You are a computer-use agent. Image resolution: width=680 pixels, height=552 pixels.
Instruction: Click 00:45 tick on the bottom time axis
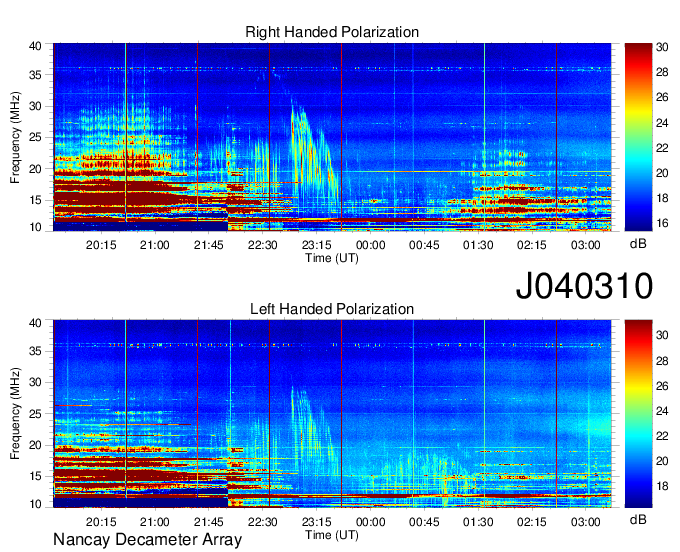(424, 522)
